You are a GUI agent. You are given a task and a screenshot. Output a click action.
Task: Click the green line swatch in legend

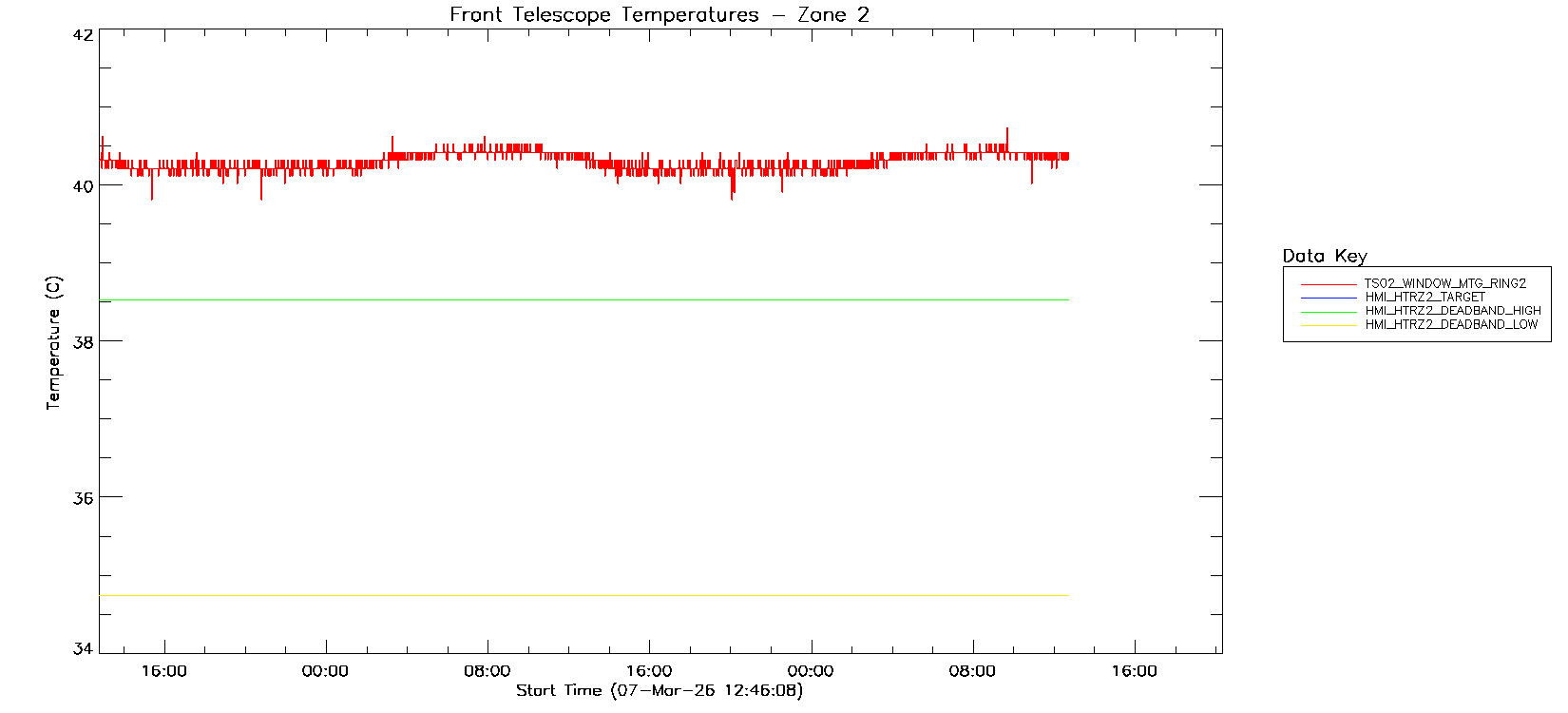[1329, 312]
